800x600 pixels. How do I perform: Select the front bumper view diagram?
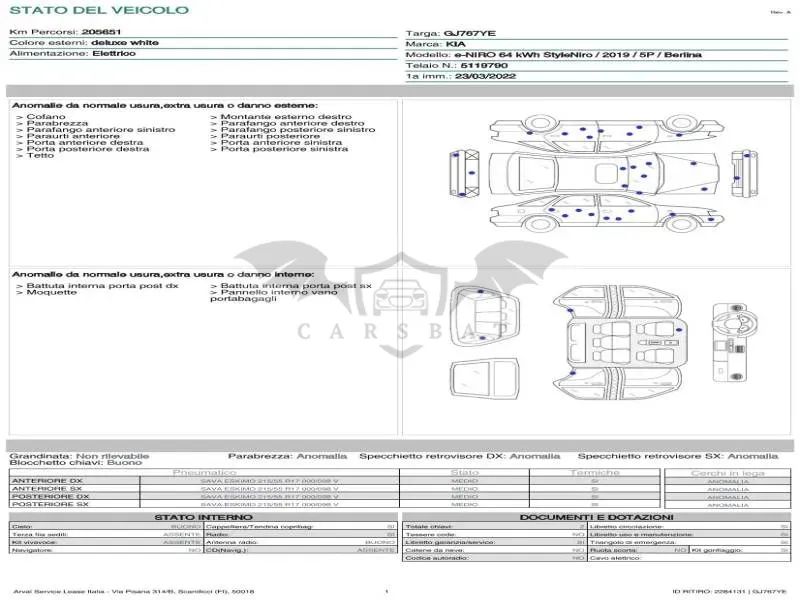pos(465,173)
